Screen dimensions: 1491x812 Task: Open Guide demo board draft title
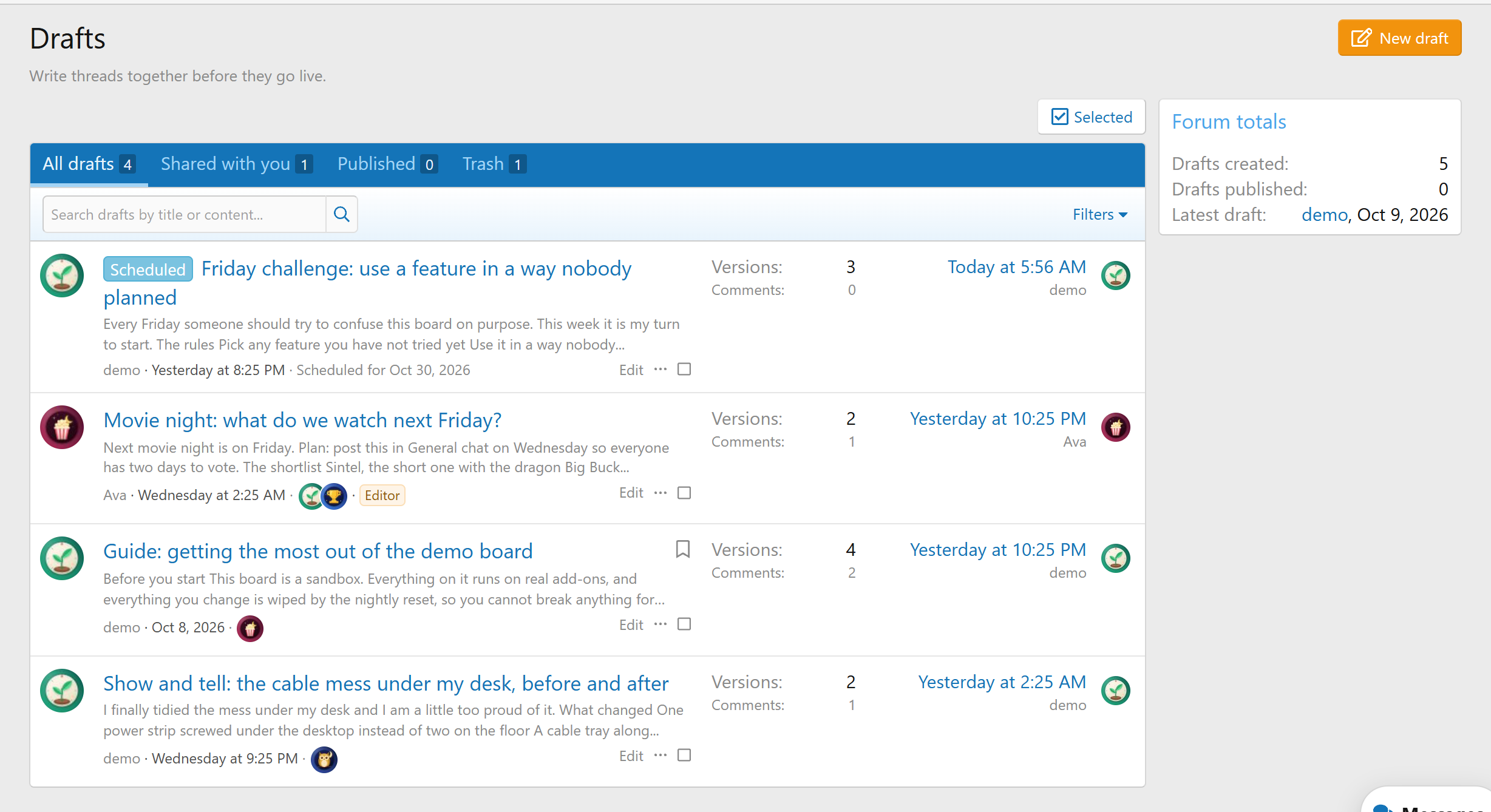(318, 551)
